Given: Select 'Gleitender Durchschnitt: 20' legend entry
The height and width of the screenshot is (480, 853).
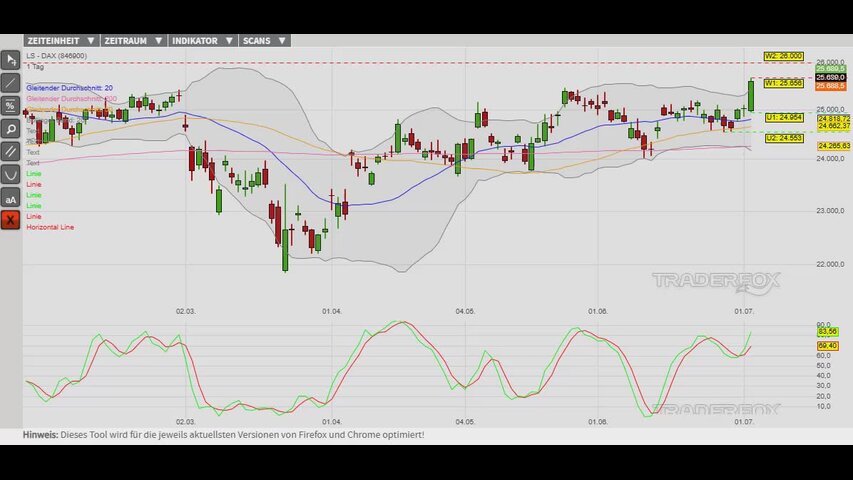Looking at the screenshot, I should coord(70,88).
